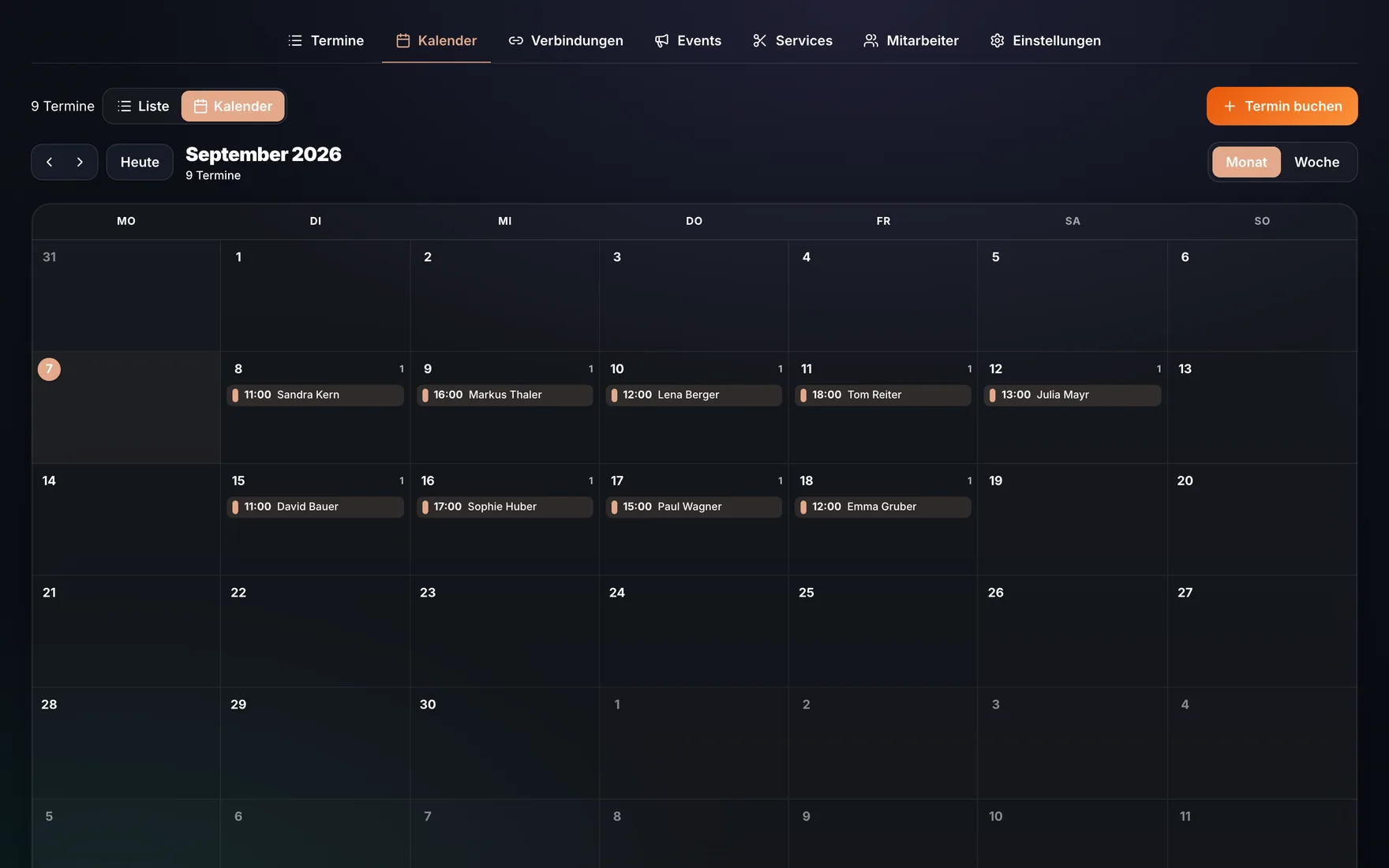Open 12:00 Lena Berger appointment
The image size is (1389, 868).
click(694, 395)
